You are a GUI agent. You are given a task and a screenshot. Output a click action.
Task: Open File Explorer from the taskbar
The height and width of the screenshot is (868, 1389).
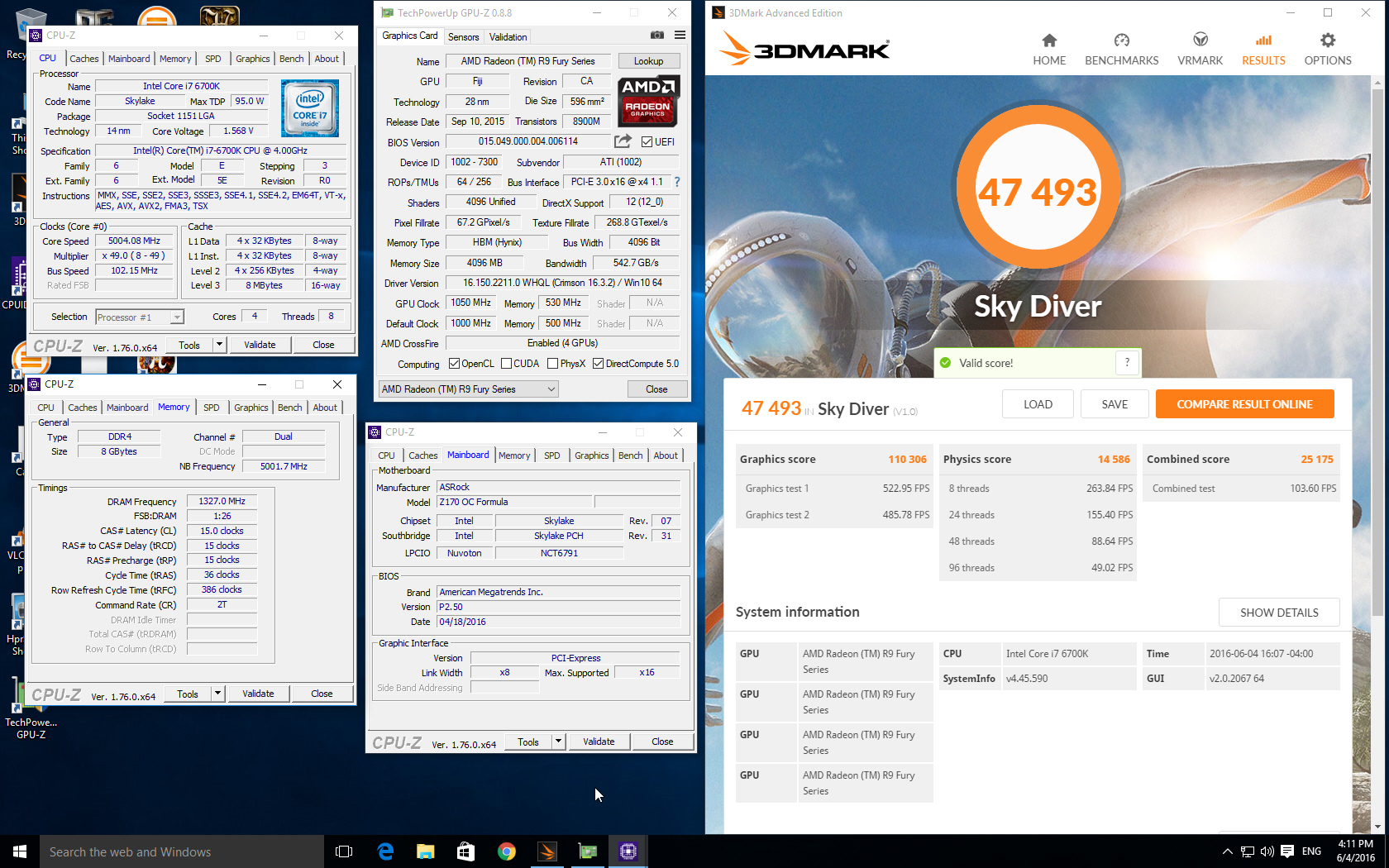426,851
